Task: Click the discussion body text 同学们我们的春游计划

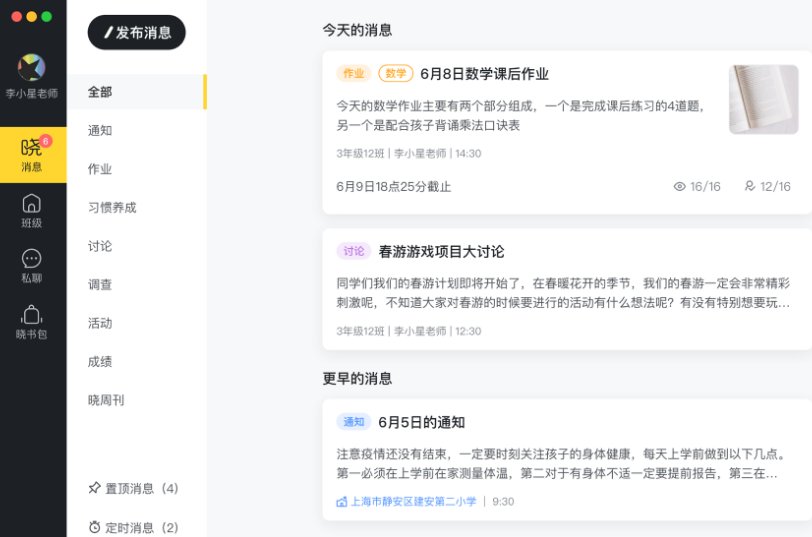Action: tap(563, 293)
